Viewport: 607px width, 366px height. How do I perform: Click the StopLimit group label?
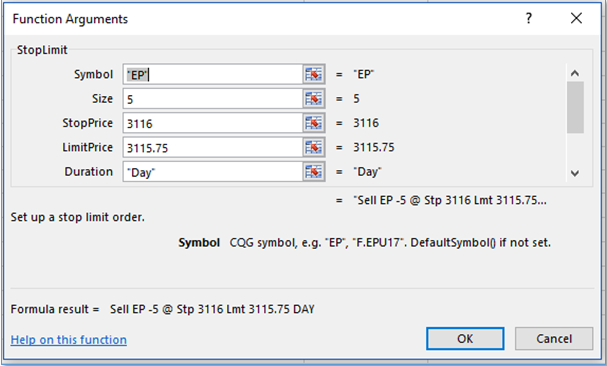click(x=42, y=50)
